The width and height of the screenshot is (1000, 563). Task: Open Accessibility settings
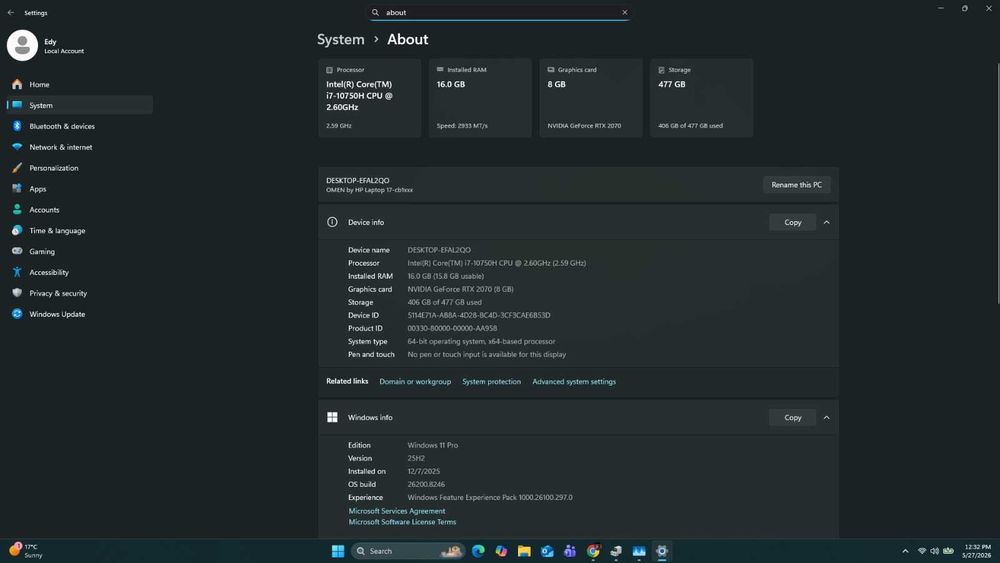(80, 272)
